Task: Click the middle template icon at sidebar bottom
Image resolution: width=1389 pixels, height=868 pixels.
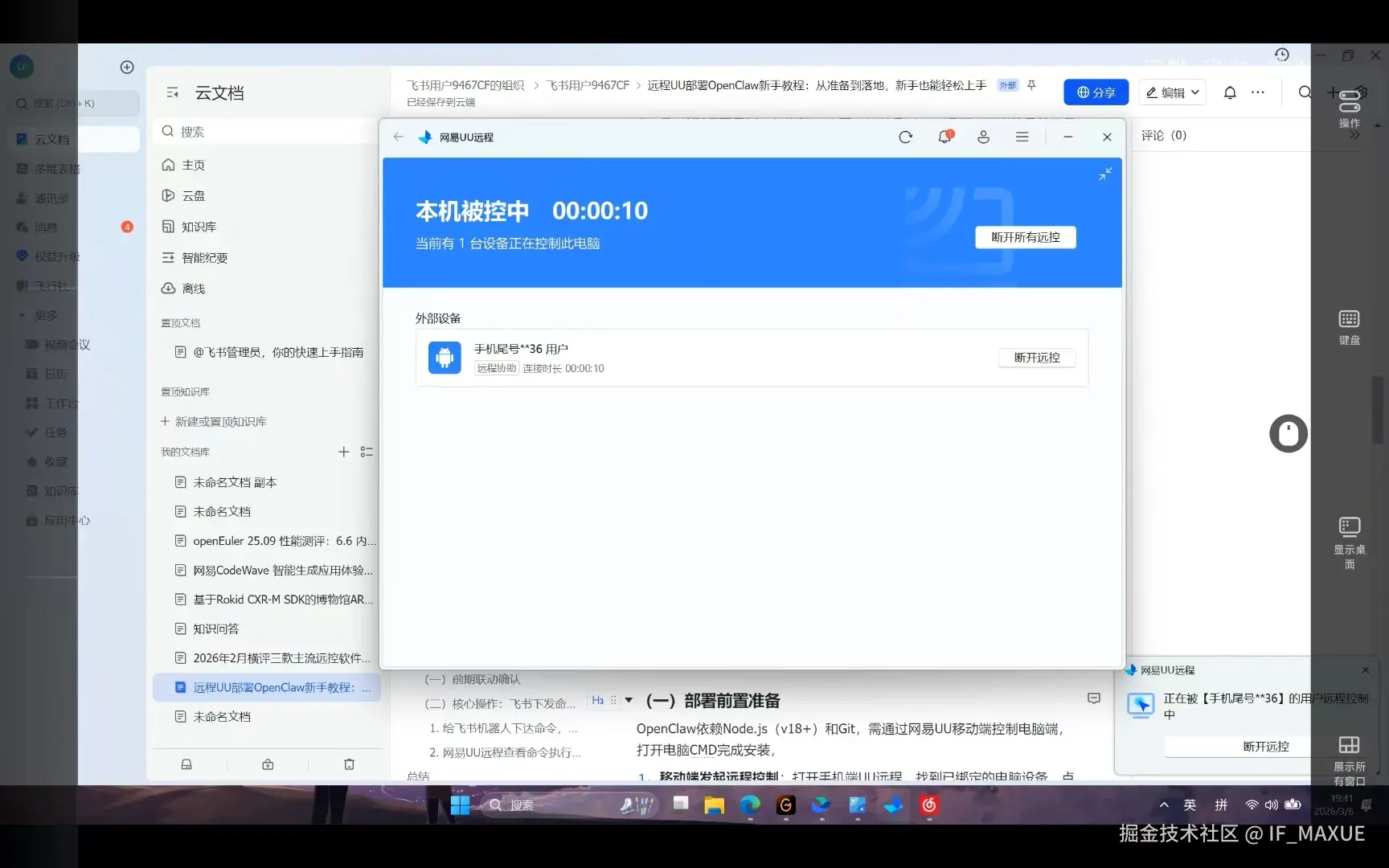Action: tap(268, 764)
